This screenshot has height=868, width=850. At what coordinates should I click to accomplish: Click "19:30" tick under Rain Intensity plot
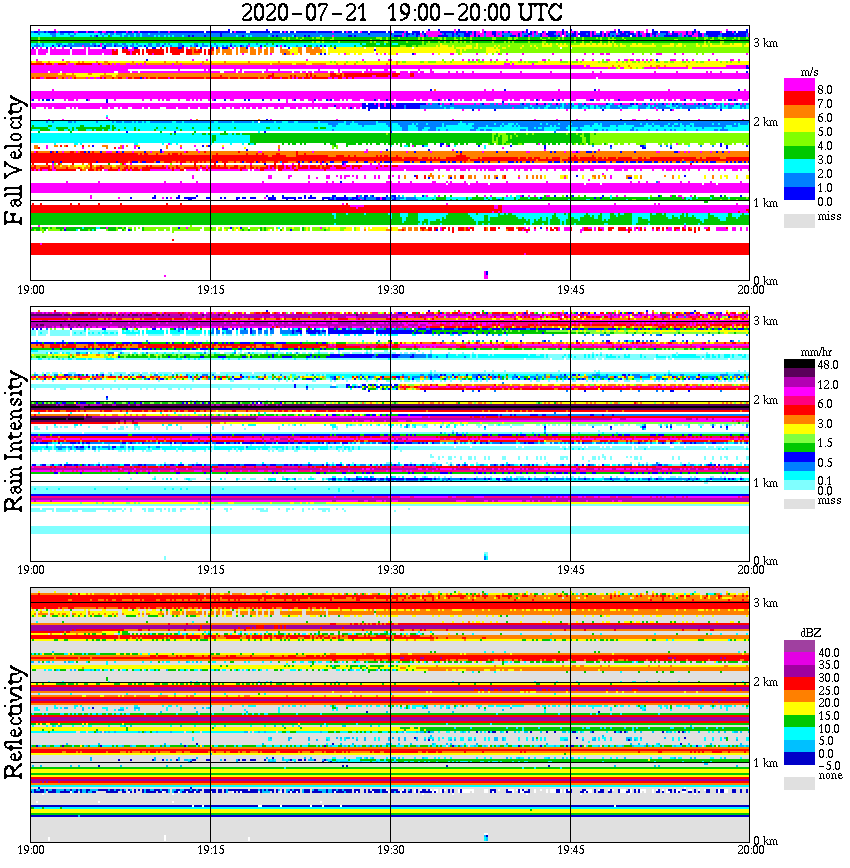coord(391,570)
